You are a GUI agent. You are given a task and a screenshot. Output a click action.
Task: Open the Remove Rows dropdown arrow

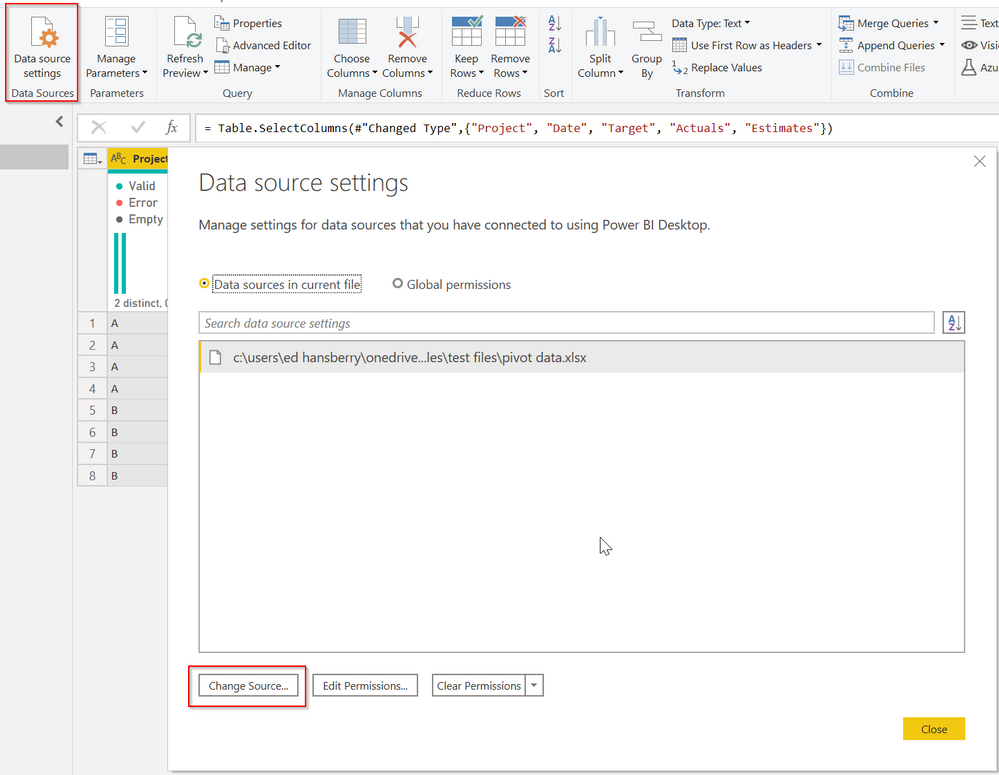(x=524, y=73)
